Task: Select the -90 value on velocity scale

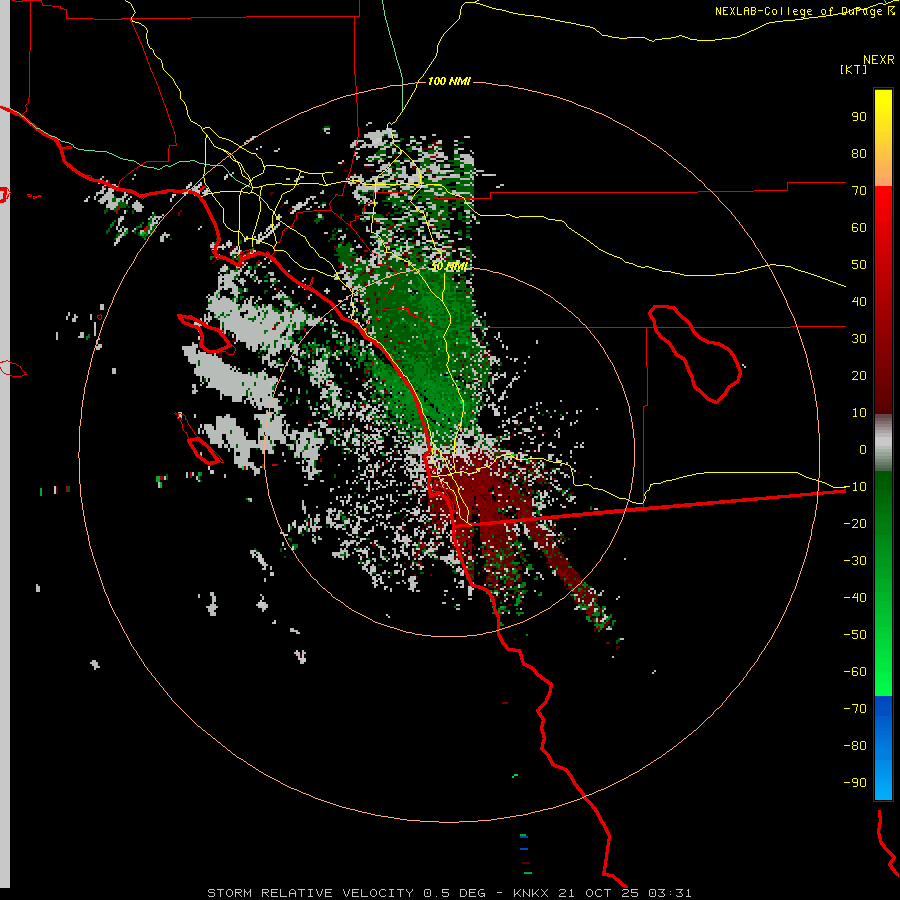Action: pos(855,783)
